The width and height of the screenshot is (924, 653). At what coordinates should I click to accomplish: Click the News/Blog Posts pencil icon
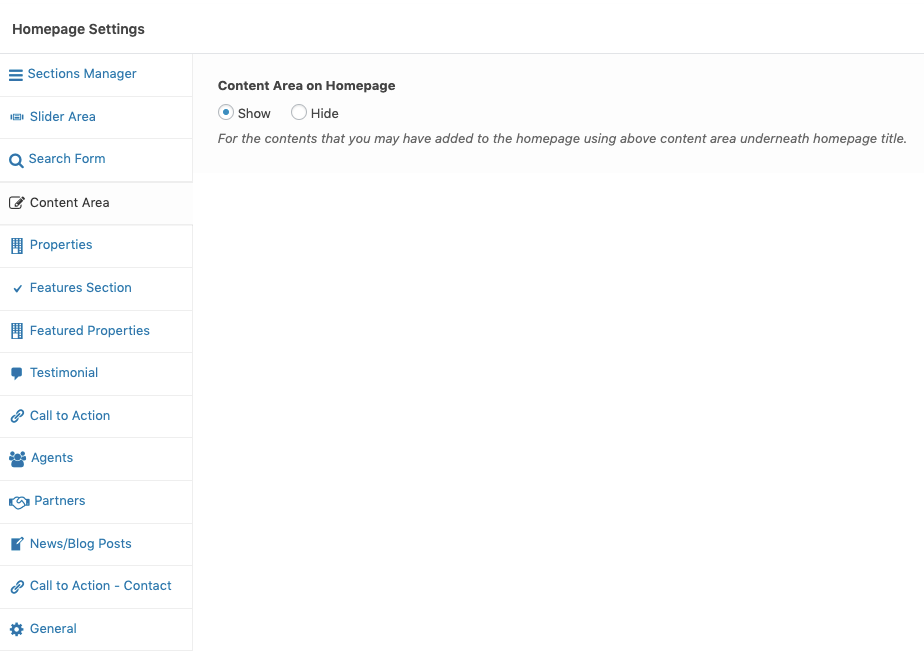pyautogui.click(x=17, y=544)
